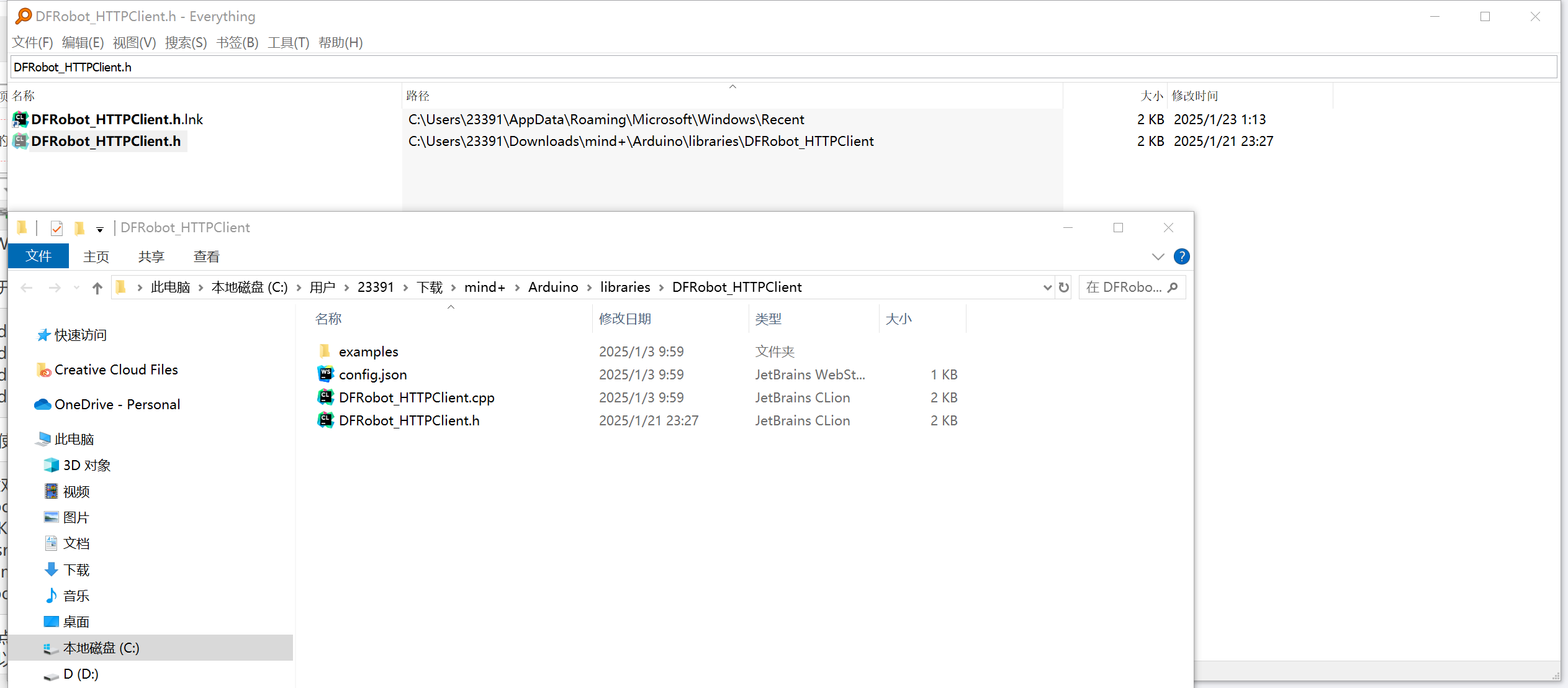Open the 文件 tab in Explorer ribbon
The width and height of the screenshot is (1568, 688).
[38, 256]
